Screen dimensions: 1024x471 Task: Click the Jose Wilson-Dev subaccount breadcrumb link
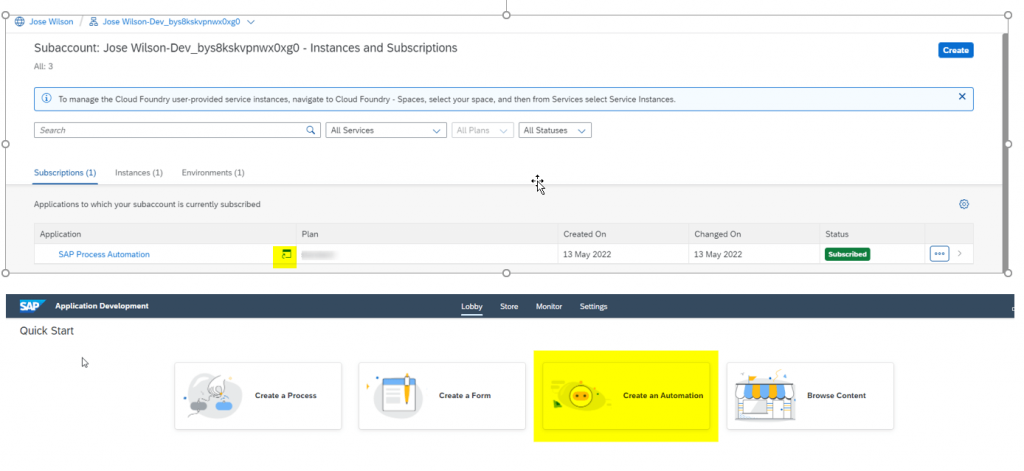pos(172,22)
